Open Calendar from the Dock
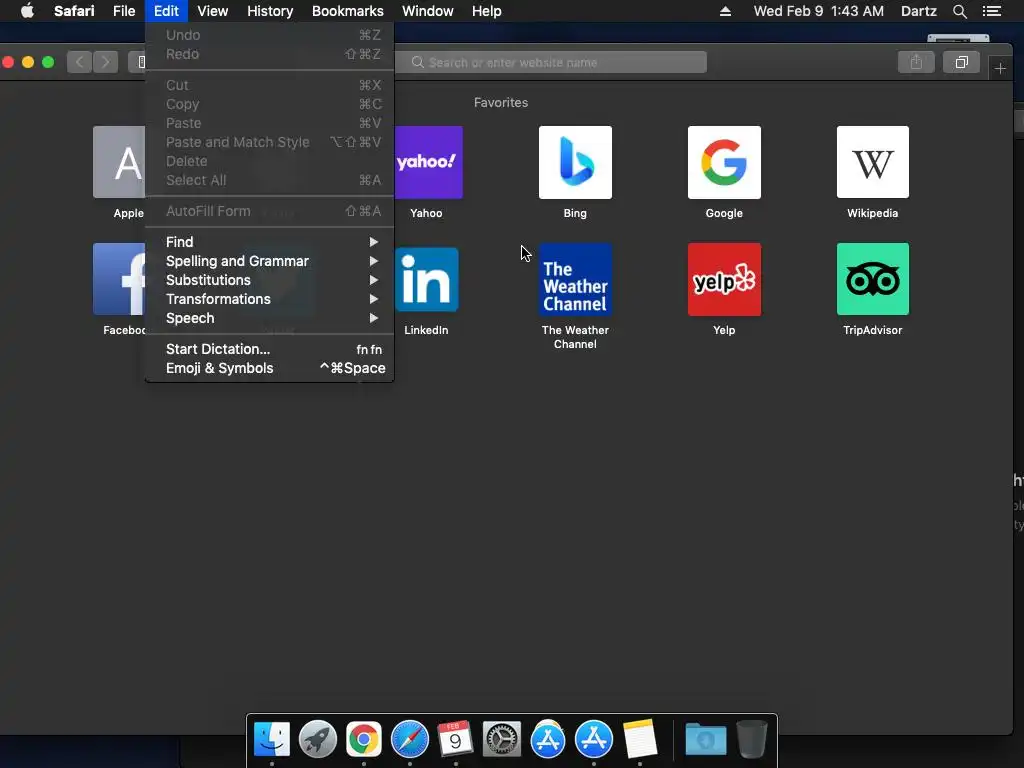Image resolution: width=1024 pixels, height=768 pixels. click(455, 739)
